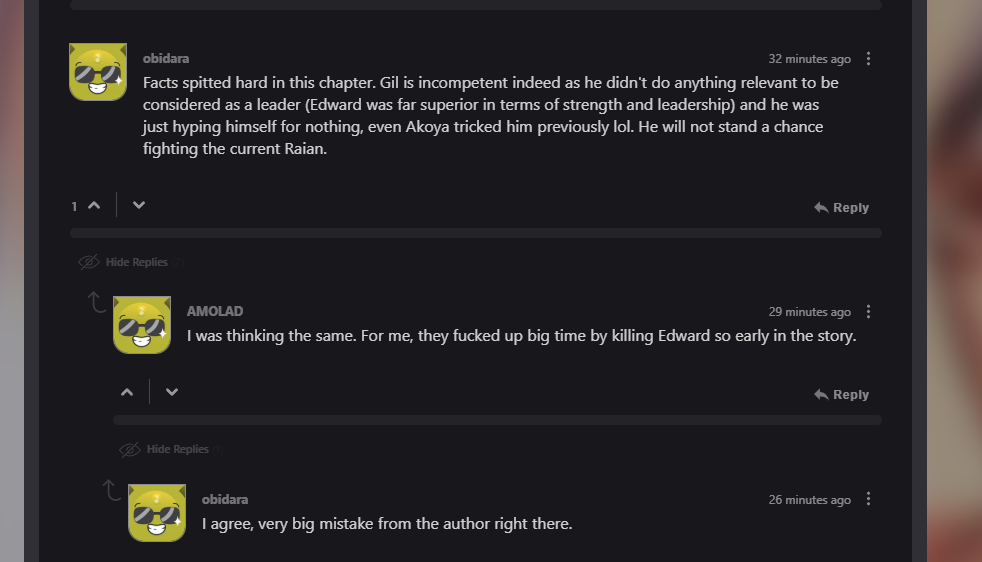Reply to AMOLAD's comment
Viewport: 982px width, 562px height.
[x=841, y=394]
